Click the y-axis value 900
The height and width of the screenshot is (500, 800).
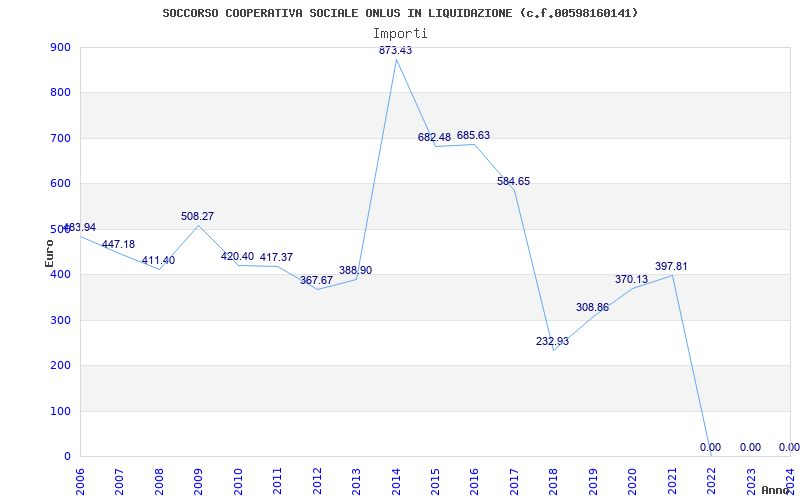click(x=60, y=47)
